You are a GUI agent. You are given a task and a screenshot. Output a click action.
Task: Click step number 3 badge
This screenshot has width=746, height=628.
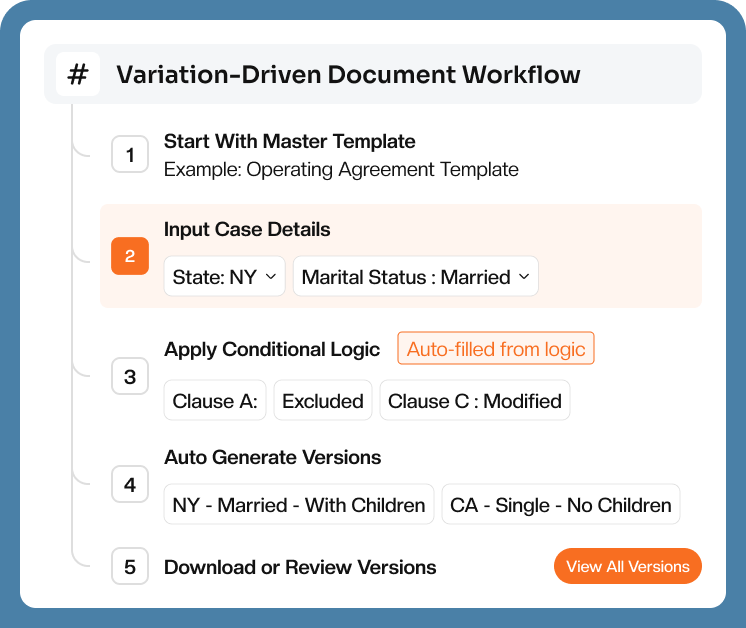130,377
